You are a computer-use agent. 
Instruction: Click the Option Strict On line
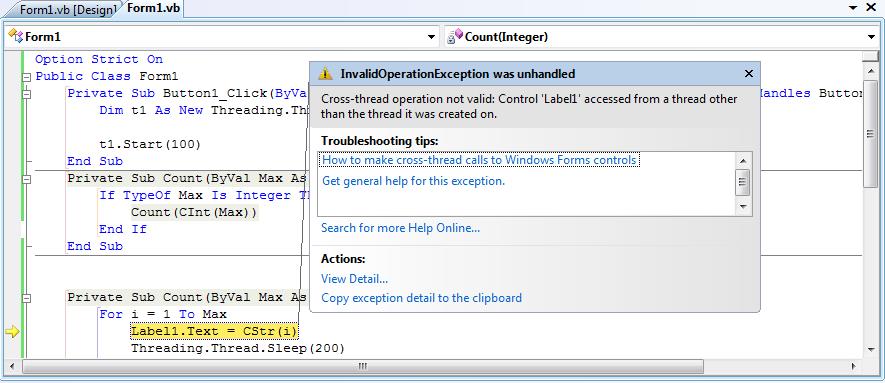99,59
